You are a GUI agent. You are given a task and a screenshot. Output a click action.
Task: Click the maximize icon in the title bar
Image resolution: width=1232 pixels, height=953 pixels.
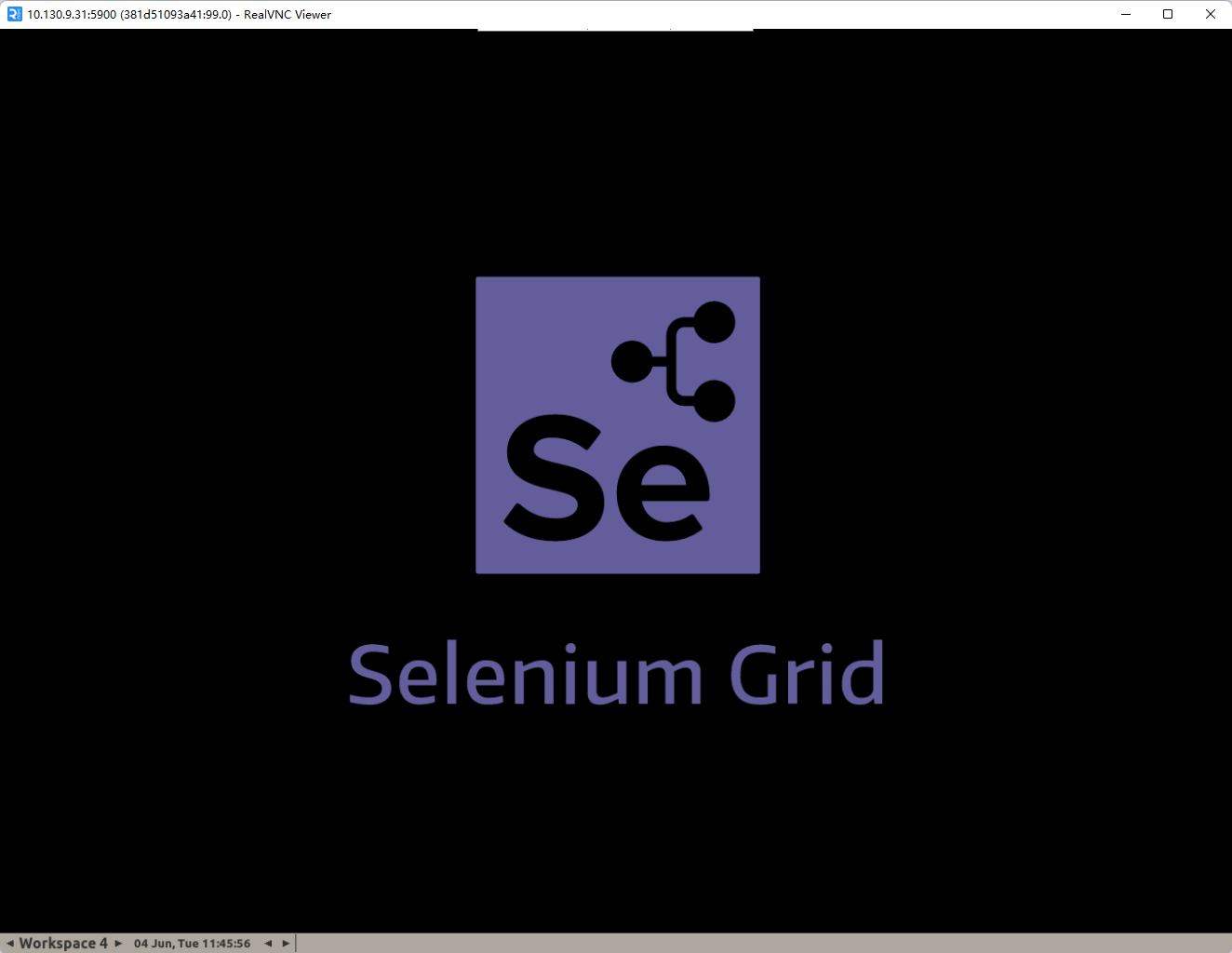[1167, 14]
